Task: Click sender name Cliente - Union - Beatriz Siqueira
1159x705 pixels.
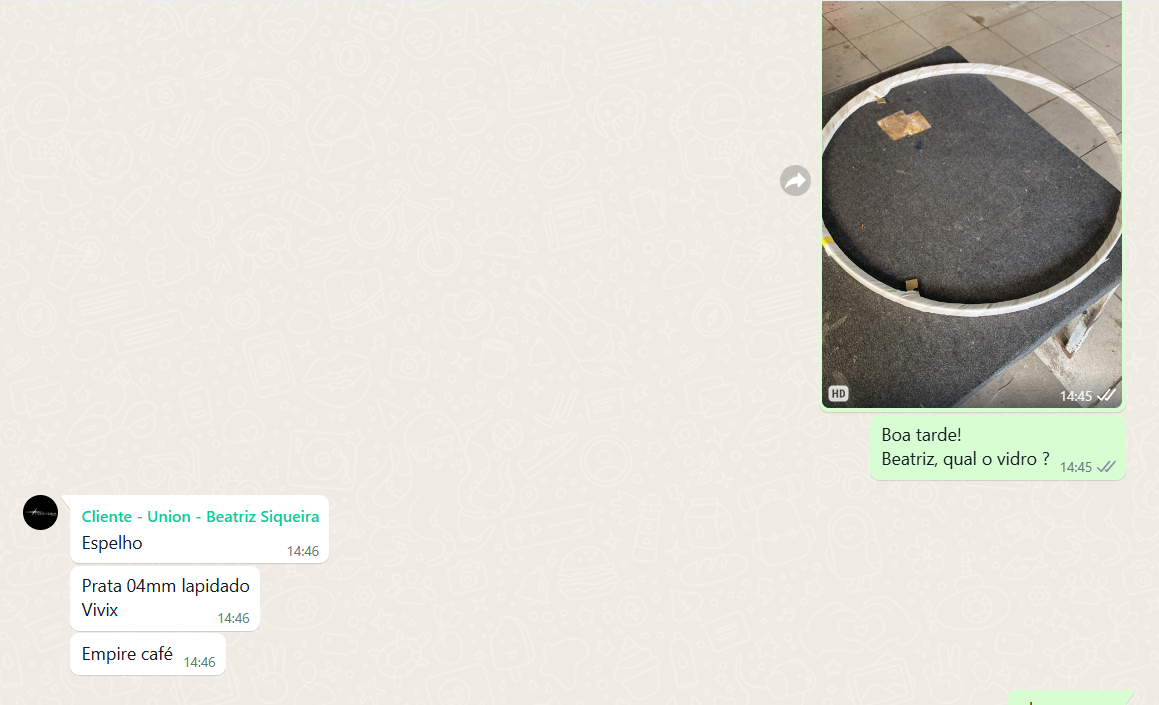Action: (x=200, y=517)
